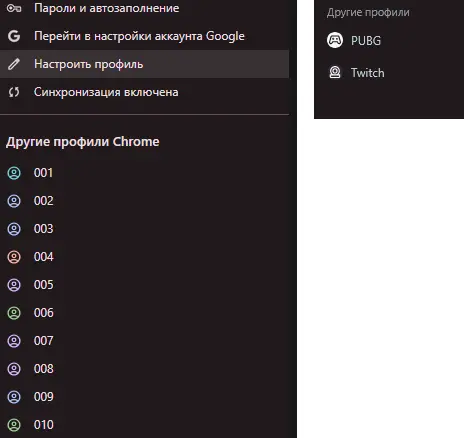Select Настроить профиль menu entry
This screenshot has height=438, width=471.
click(x=144, y=64)
